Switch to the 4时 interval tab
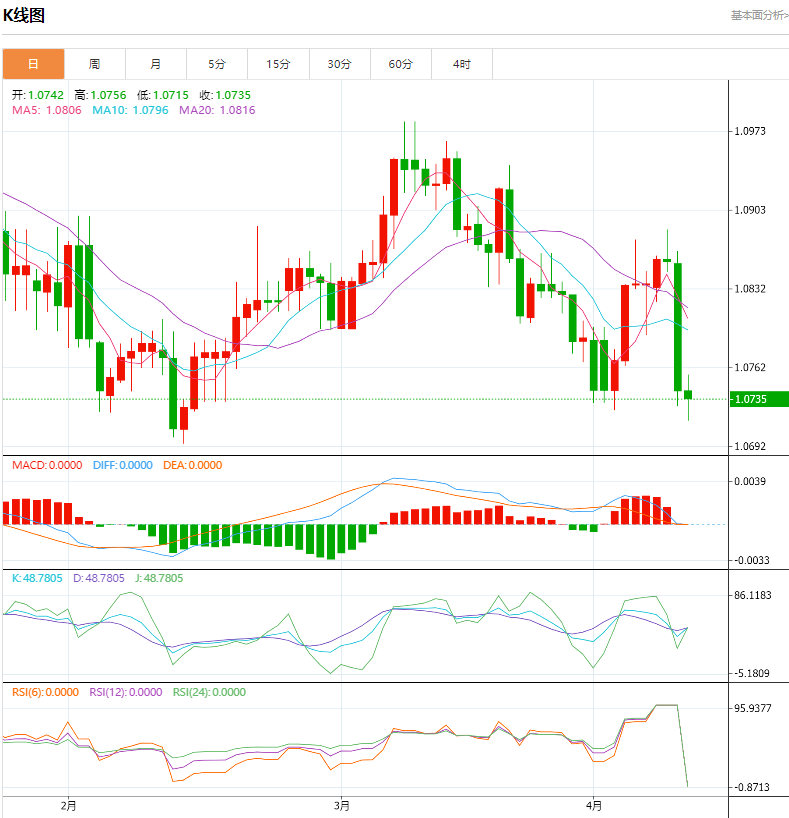The height and width of the screenshot is (818, 789). [461, 64]
